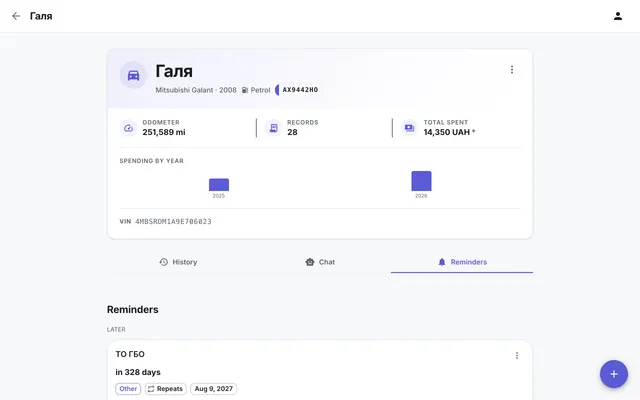Click the VIN number text

pyautogui.click(x=173, y=222)
